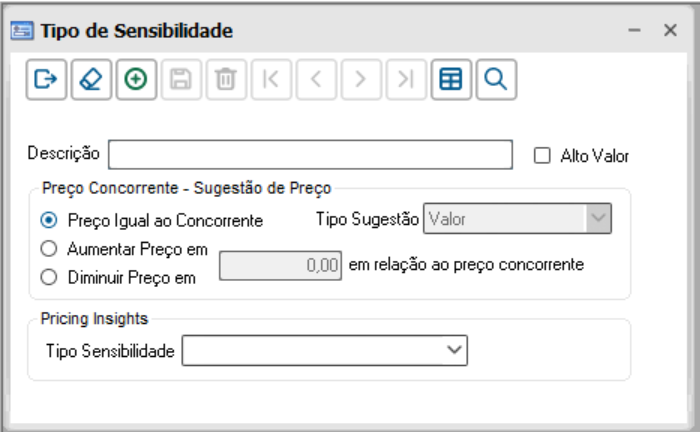Click the magnifying glass search icon
Screen dimensions: 700x432
click(495, 81)
